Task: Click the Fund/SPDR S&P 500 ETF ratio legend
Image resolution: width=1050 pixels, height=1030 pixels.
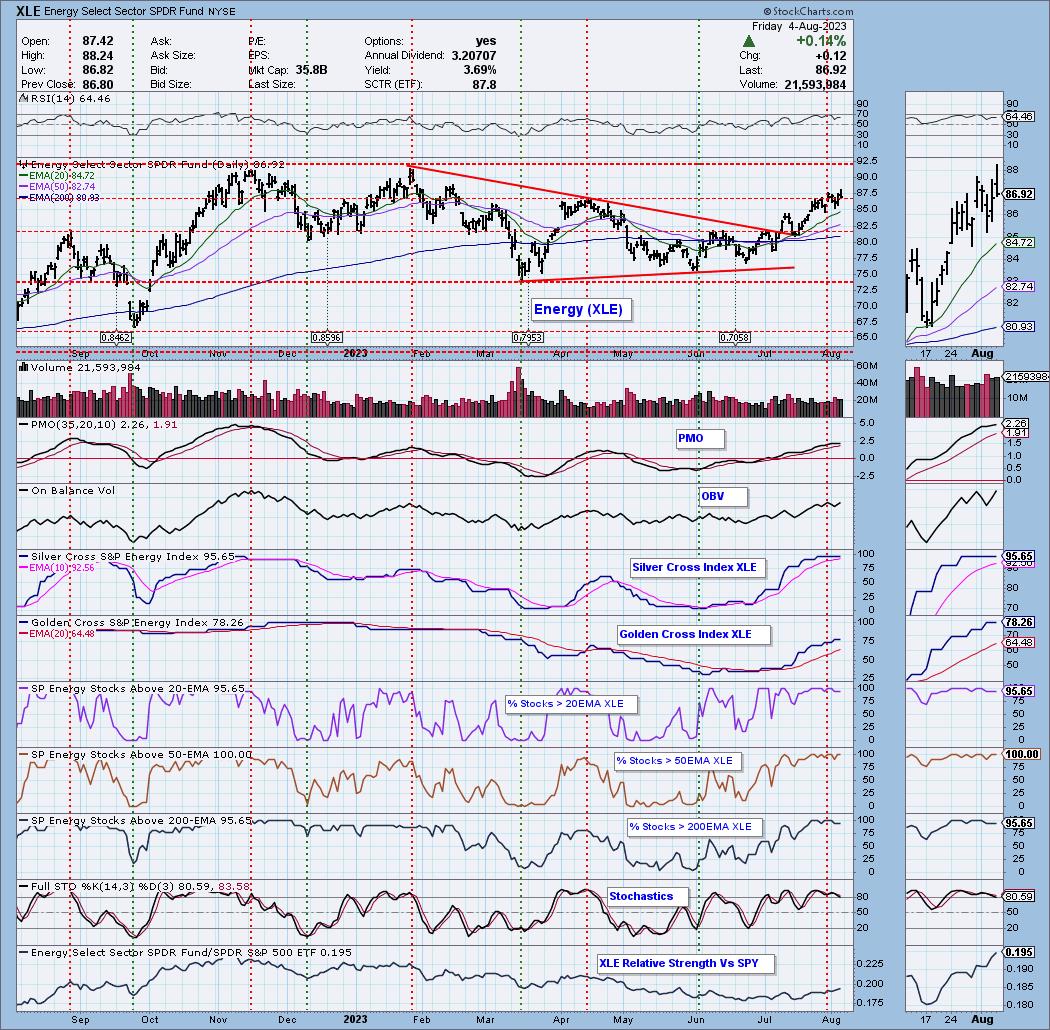Action: coord(184,952)
